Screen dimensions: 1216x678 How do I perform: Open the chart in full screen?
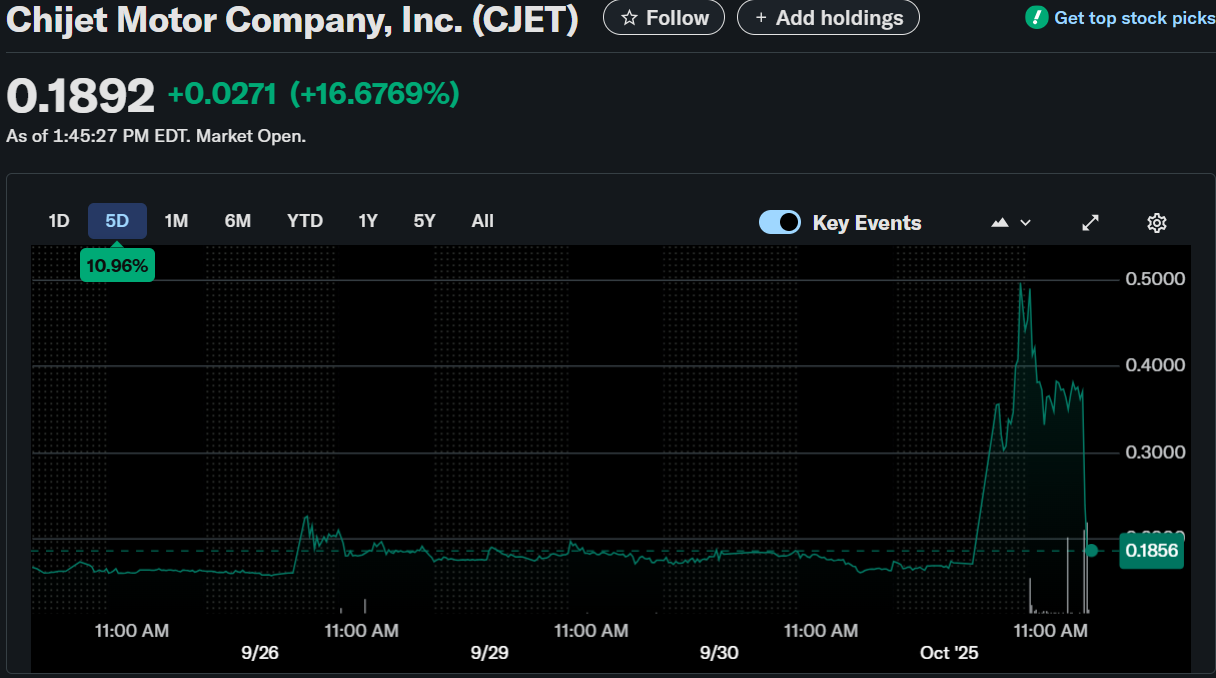(1091, 222)
